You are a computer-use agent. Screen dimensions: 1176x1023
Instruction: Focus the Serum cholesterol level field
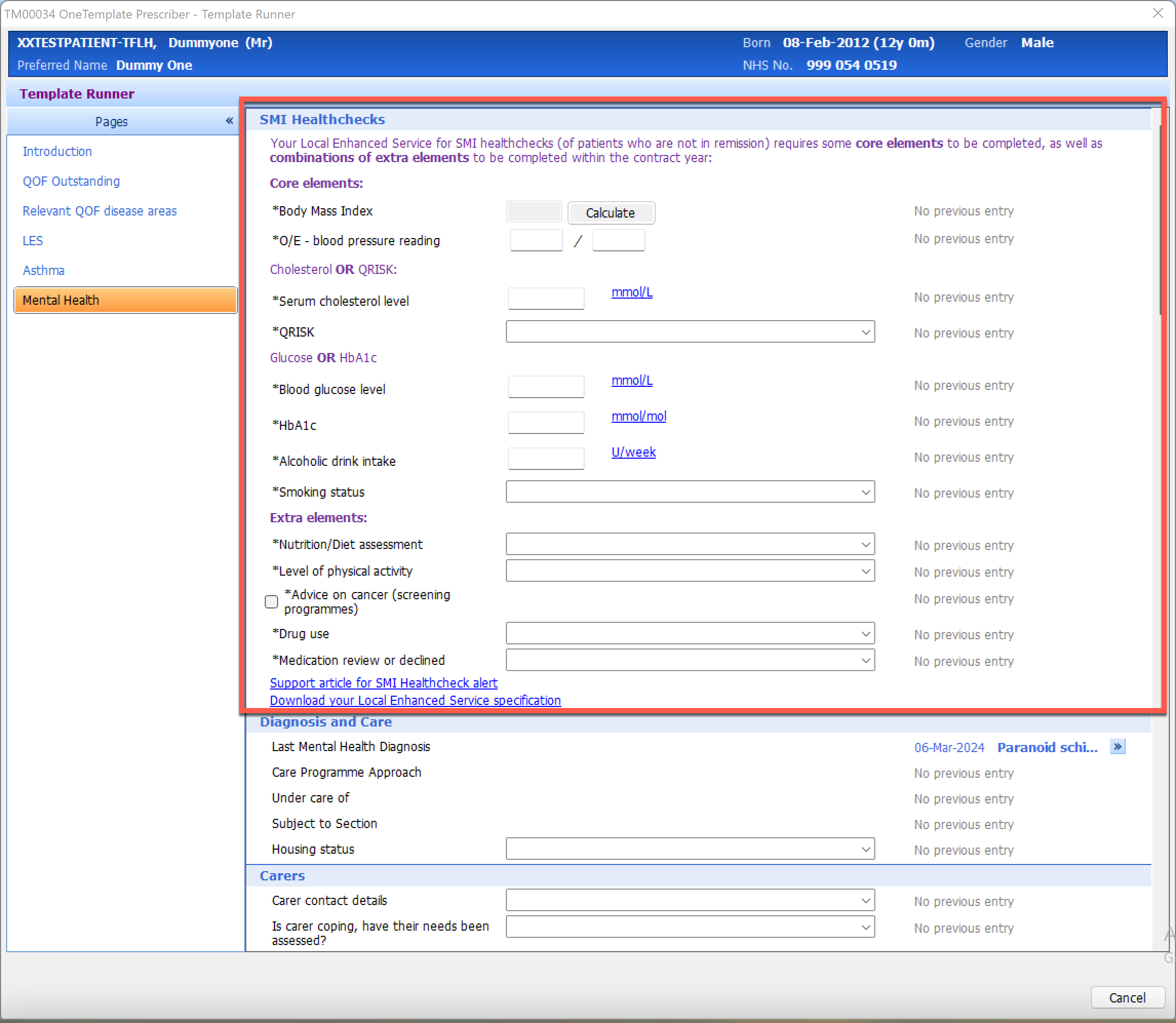(x=546, y=299)
